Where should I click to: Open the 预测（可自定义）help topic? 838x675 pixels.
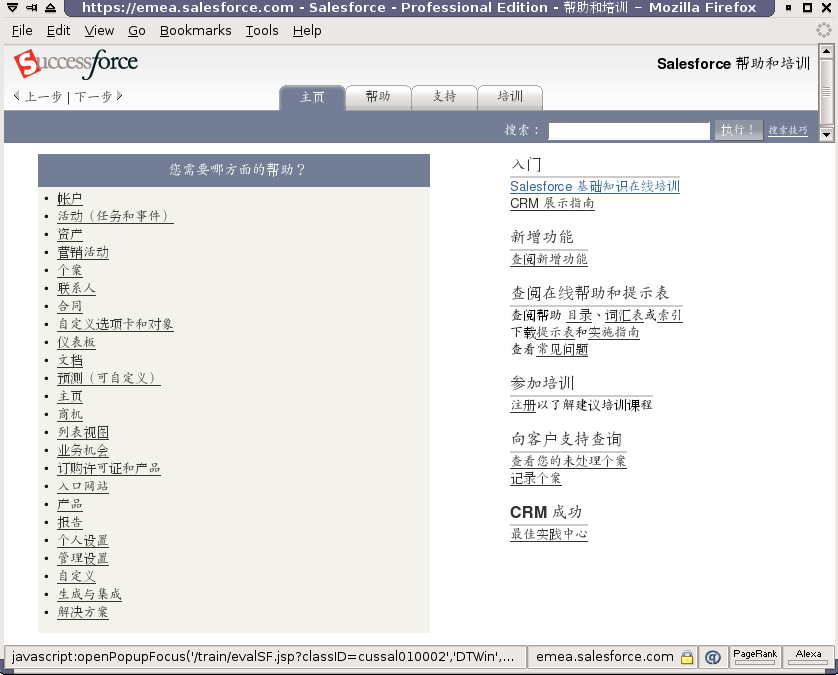(x=109, y=378)
